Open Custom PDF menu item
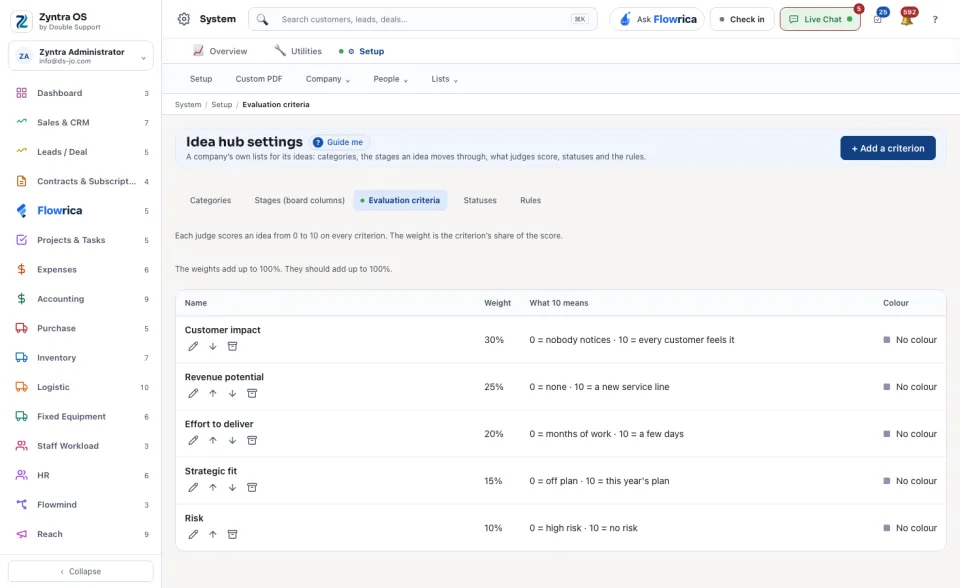This screenshot has width=960, height=588. [259, 79]
